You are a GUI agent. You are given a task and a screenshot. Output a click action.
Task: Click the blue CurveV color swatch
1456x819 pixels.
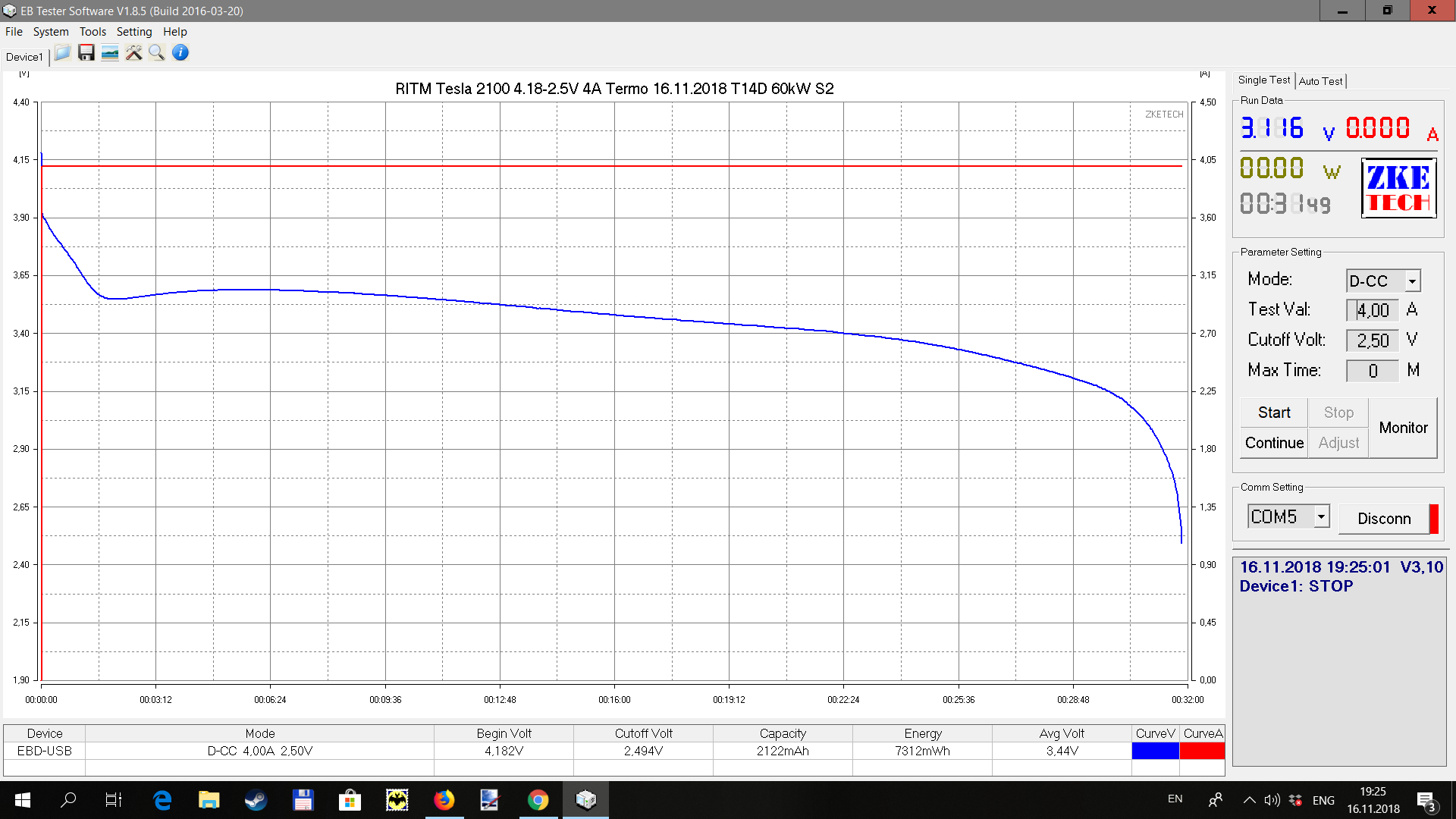pyautogui.click(x=1155, y=751)
